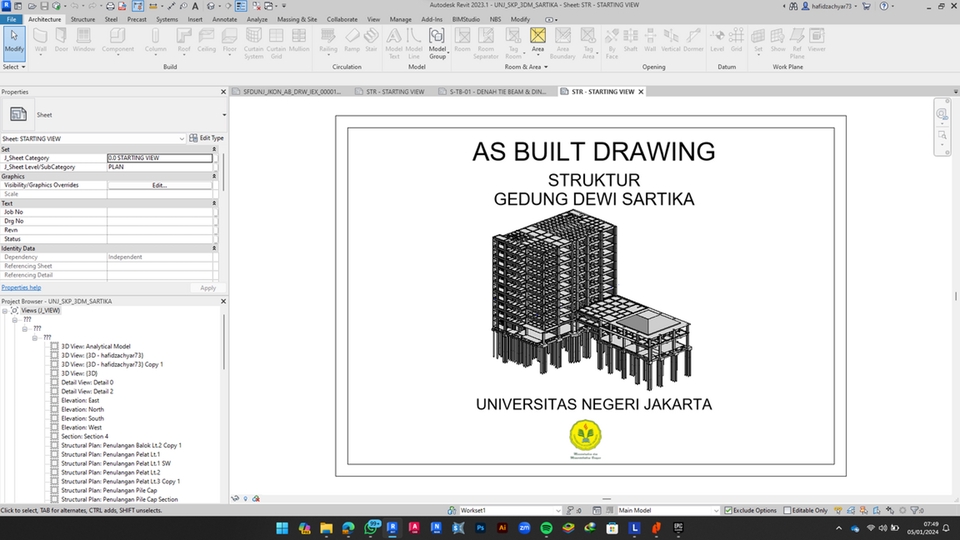The height and width of the screenshot is (540, 960).
Task: Expand the Room & Area panel dropdown
Action: point(526,67)
